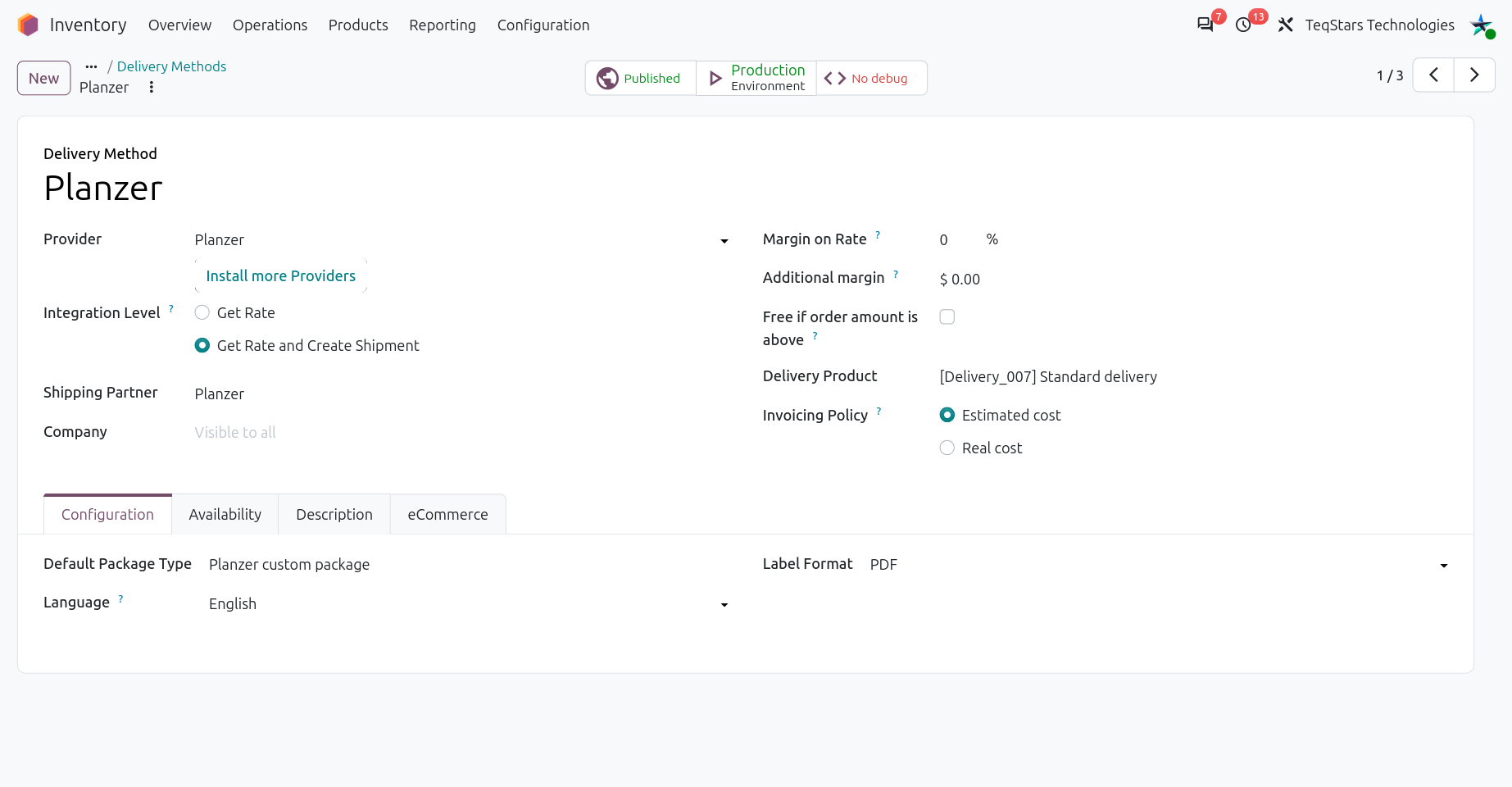The image size is (1512, 787).
Task: Select the Get Rate radio option
Action: (202, 312)
